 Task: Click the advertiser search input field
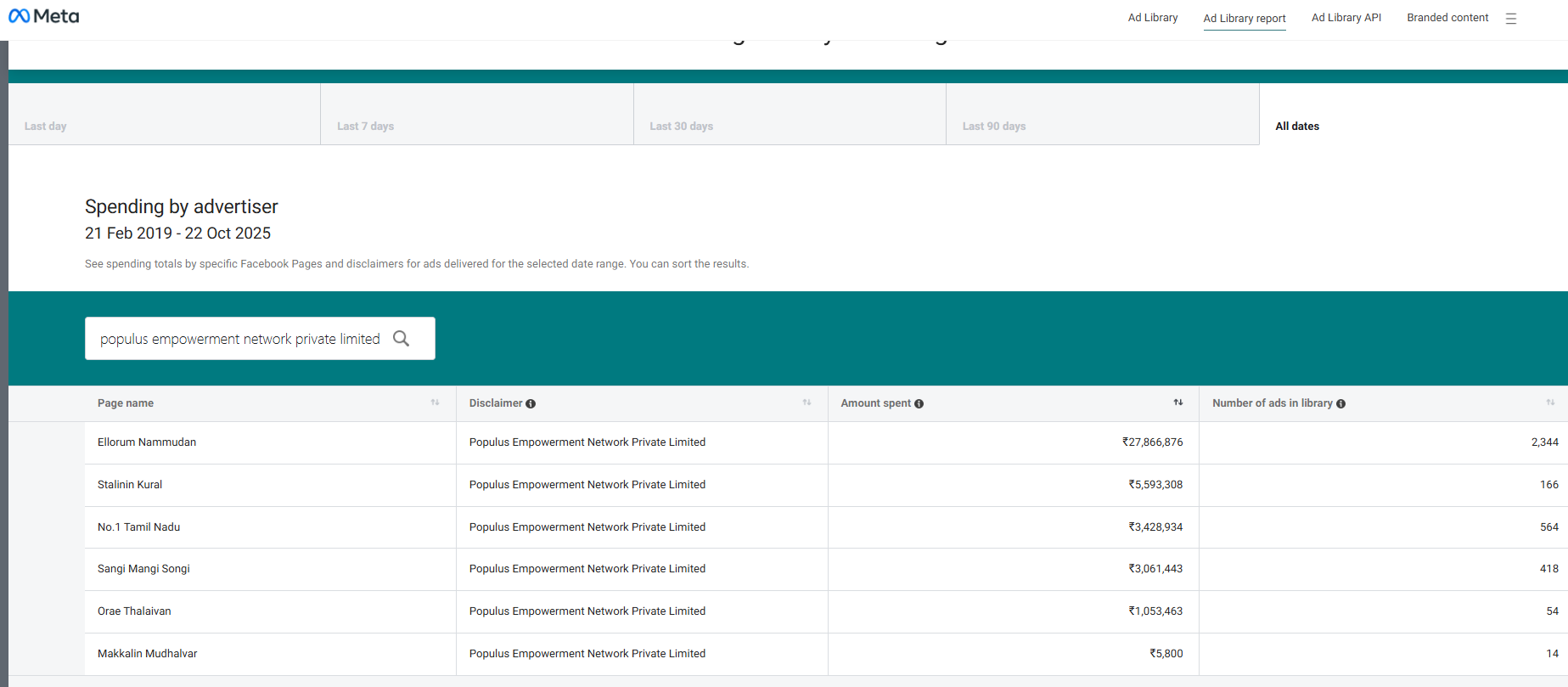click(x=239, y=339)
